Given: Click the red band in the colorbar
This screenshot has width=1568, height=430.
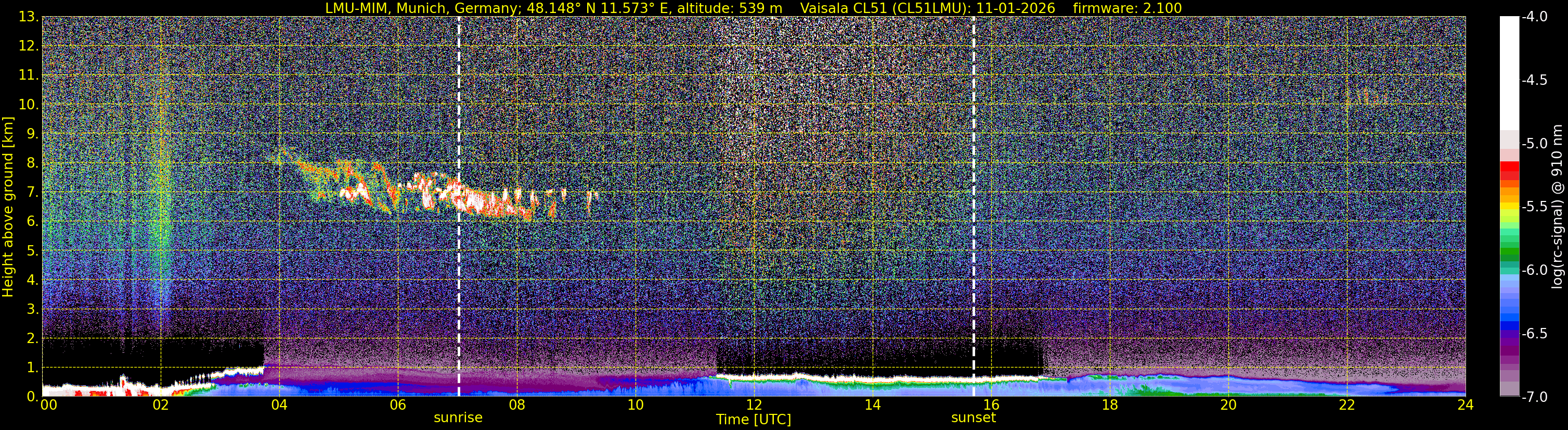Looking at the screenshot, I should tap(1509, 170).
